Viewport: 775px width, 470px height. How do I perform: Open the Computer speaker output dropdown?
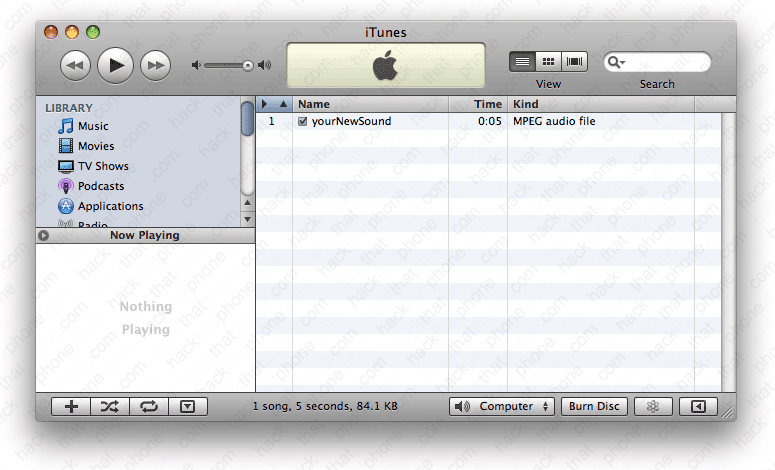click(x=502, y=406)
